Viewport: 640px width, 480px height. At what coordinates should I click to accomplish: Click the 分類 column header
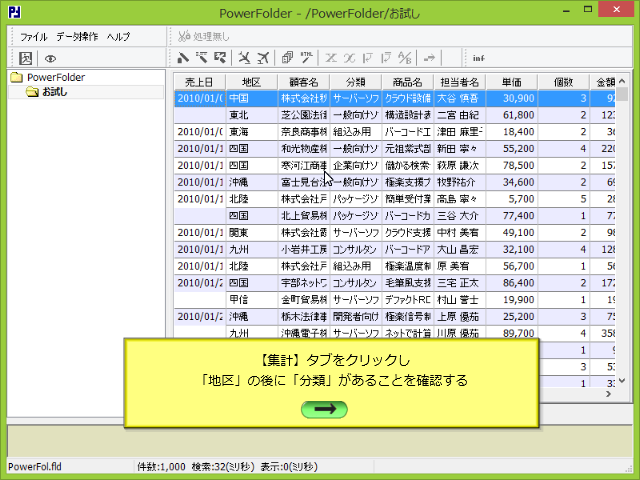click(356, 82)
